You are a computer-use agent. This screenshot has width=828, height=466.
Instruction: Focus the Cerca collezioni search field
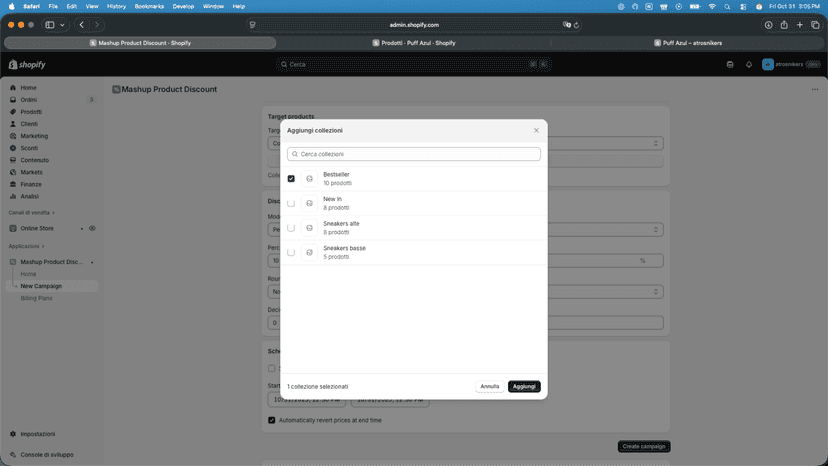click(x=413, y=154)
